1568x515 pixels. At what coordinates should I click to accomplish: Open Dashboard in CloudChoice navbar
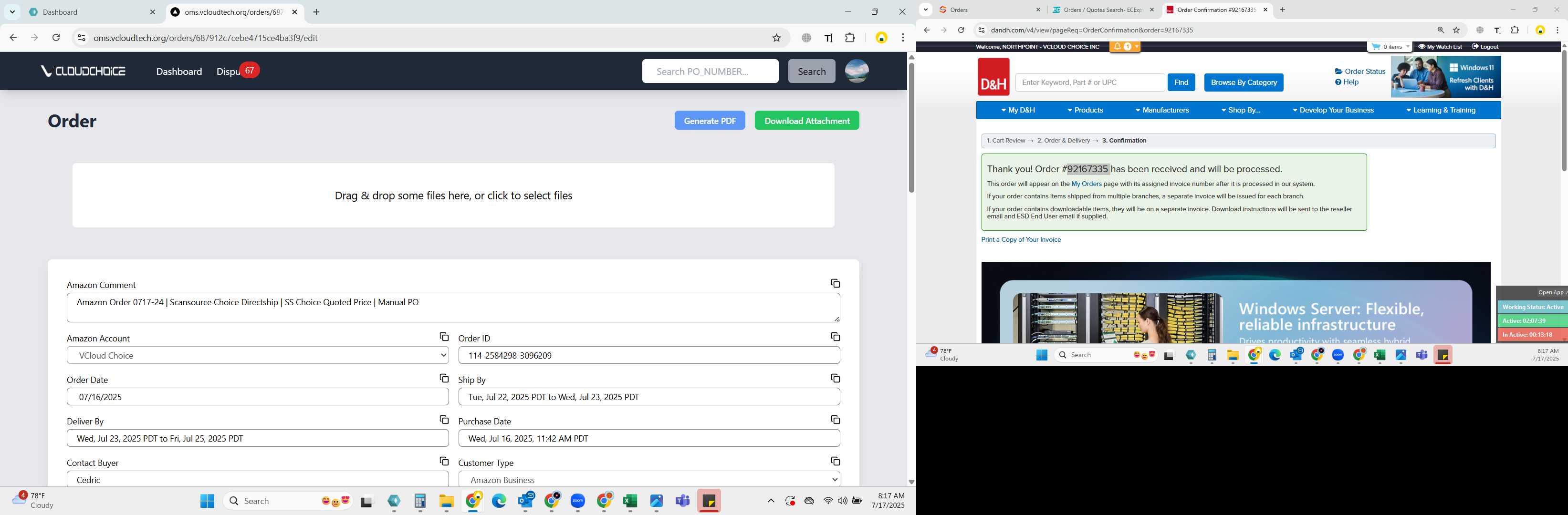click(x=179, y=71)
